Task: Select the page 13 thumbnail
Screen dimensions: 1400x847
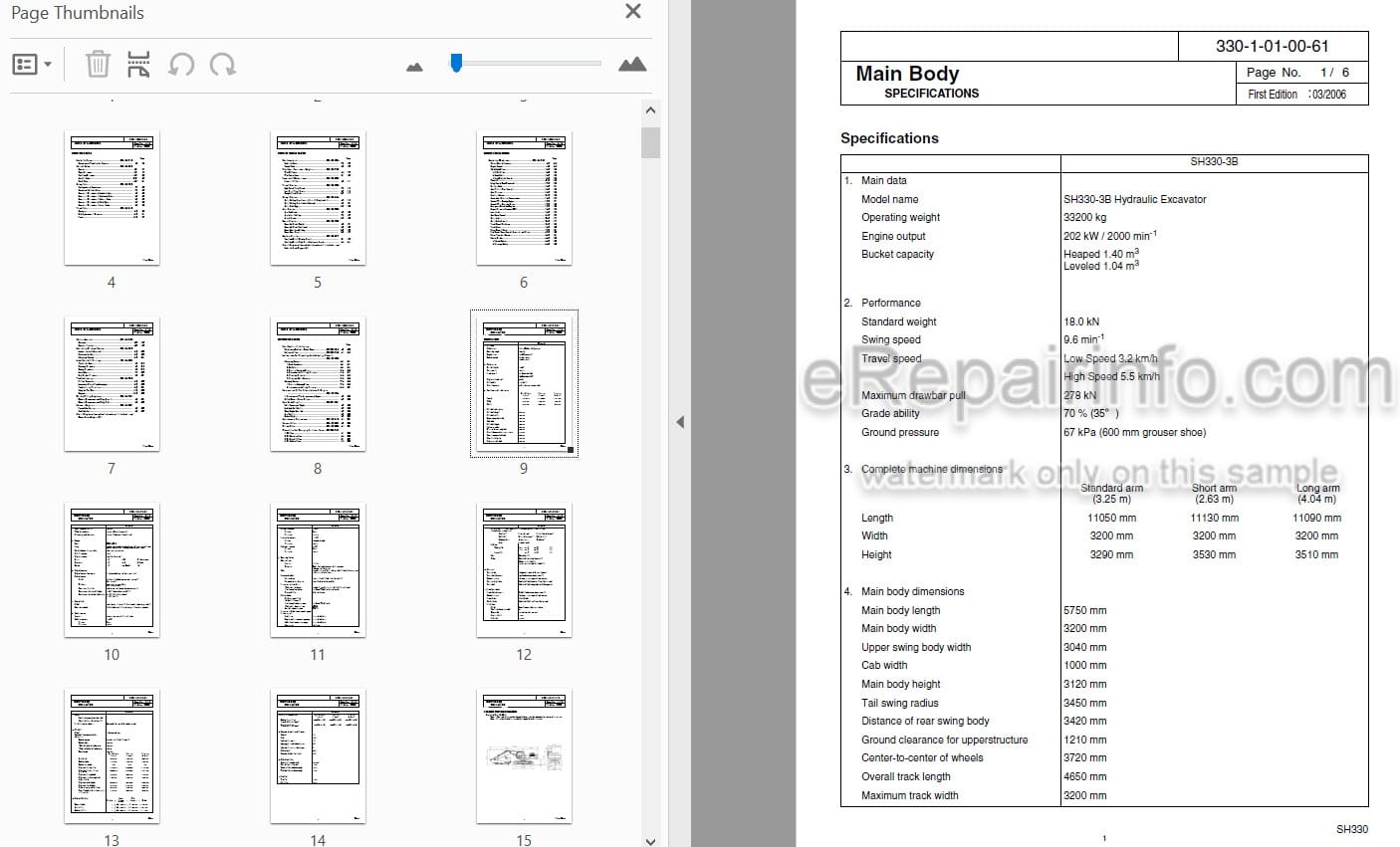Action: coord(112,756)
